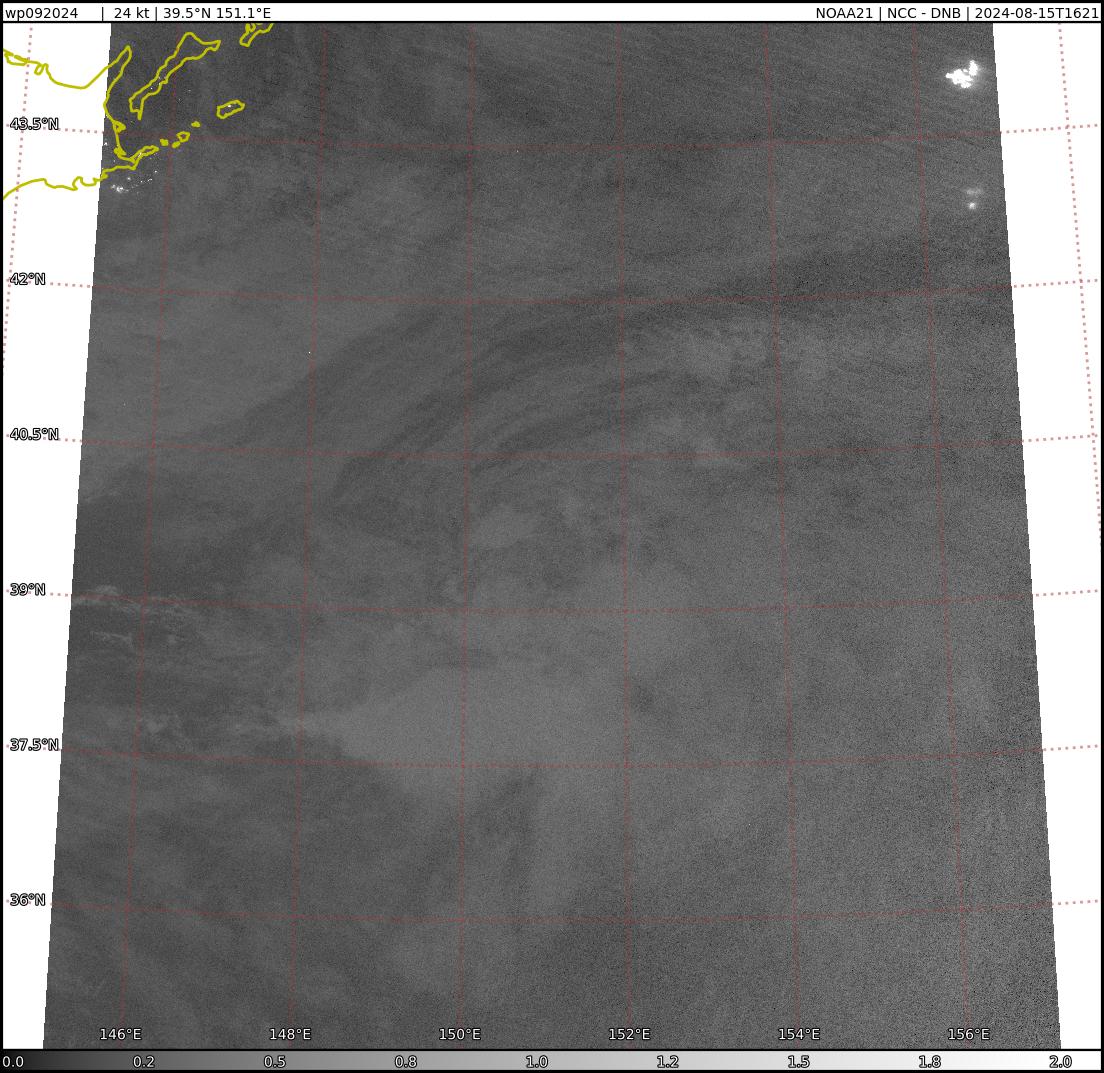This screenshot has height=1073, width=1104.
Task: Click the 0.5 tick on the colorbar
Action: point(275,1062)
